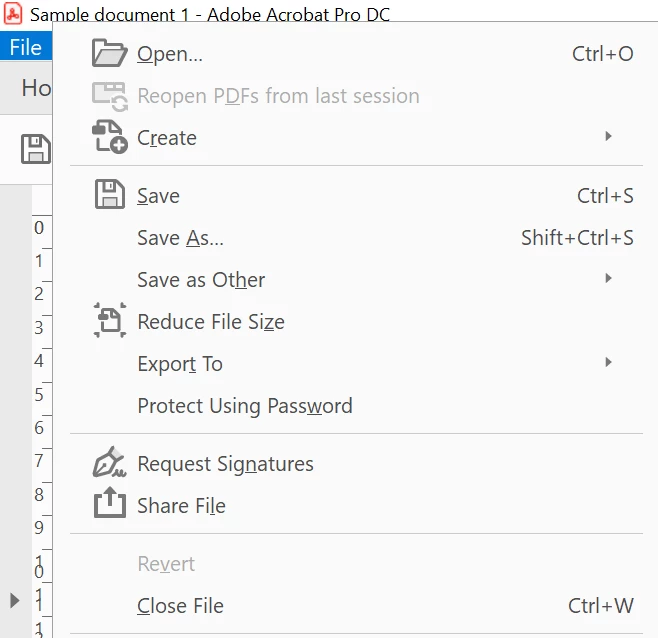Expand the left panel triangle arrow

point(14,600)
